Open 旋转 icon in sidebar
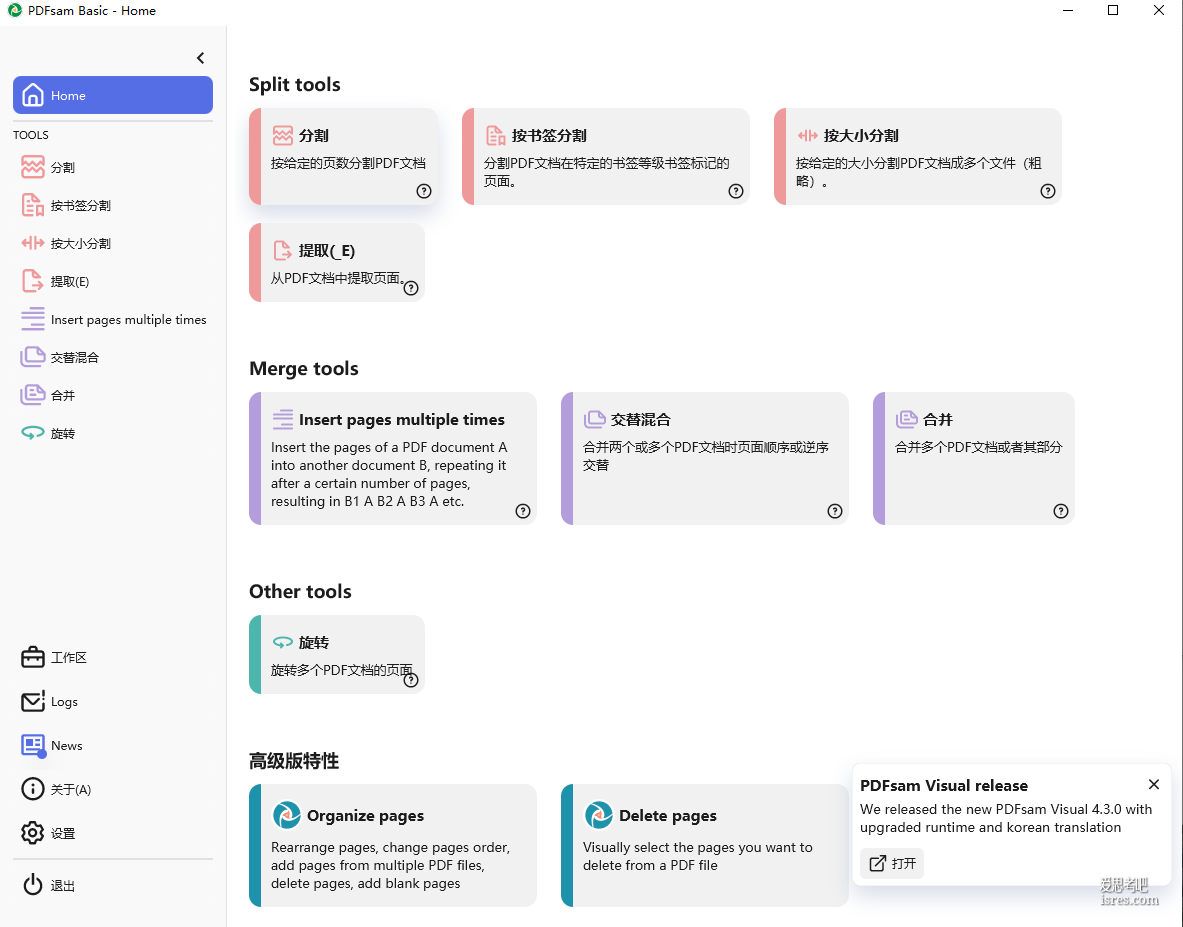Image resolution: width=1183 pixels, height=927 pixels. tap(32, 433)
